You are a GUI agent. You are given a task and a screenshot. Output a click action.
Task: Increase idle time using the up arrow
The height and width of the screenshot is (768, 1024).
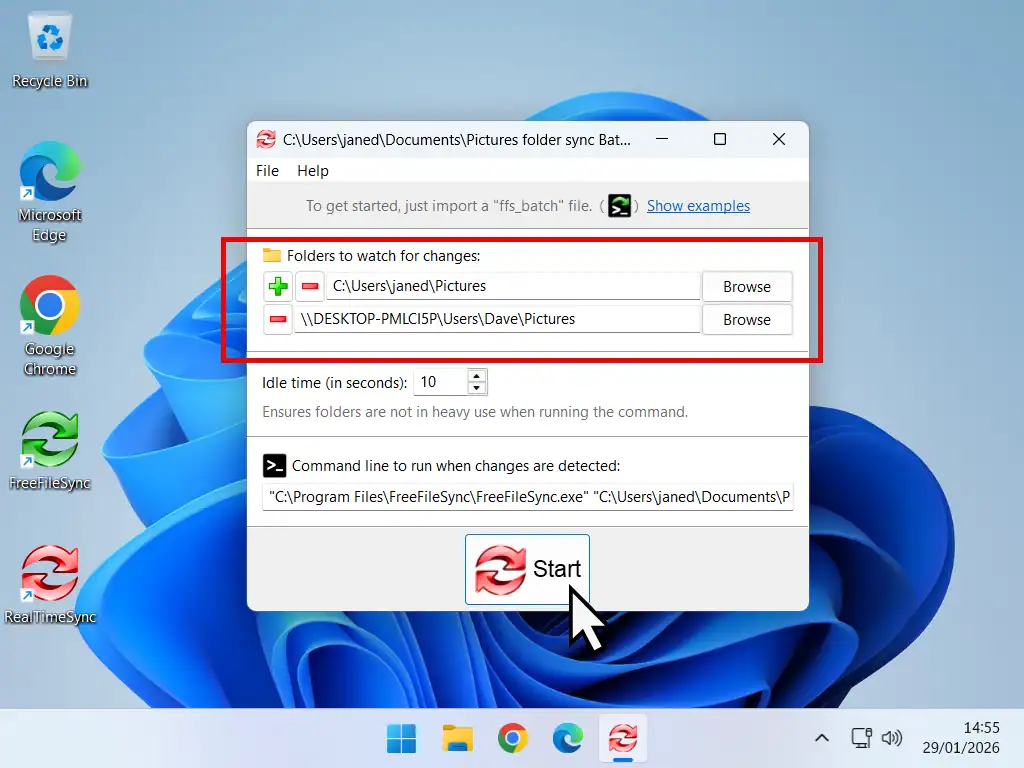pyautogui.click(x=476, y=376)
